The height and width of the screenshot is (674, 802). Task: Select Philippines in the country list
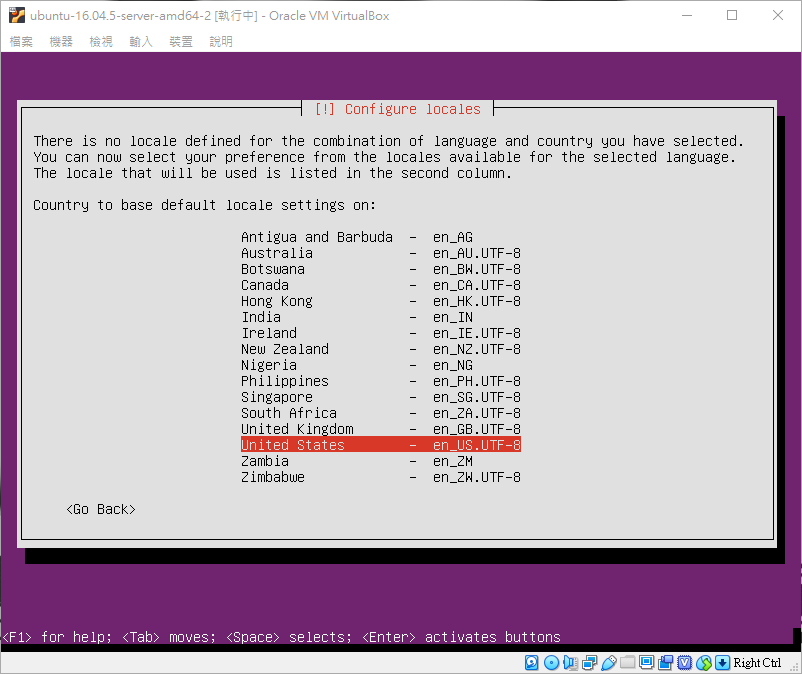(x=381, y=381)
